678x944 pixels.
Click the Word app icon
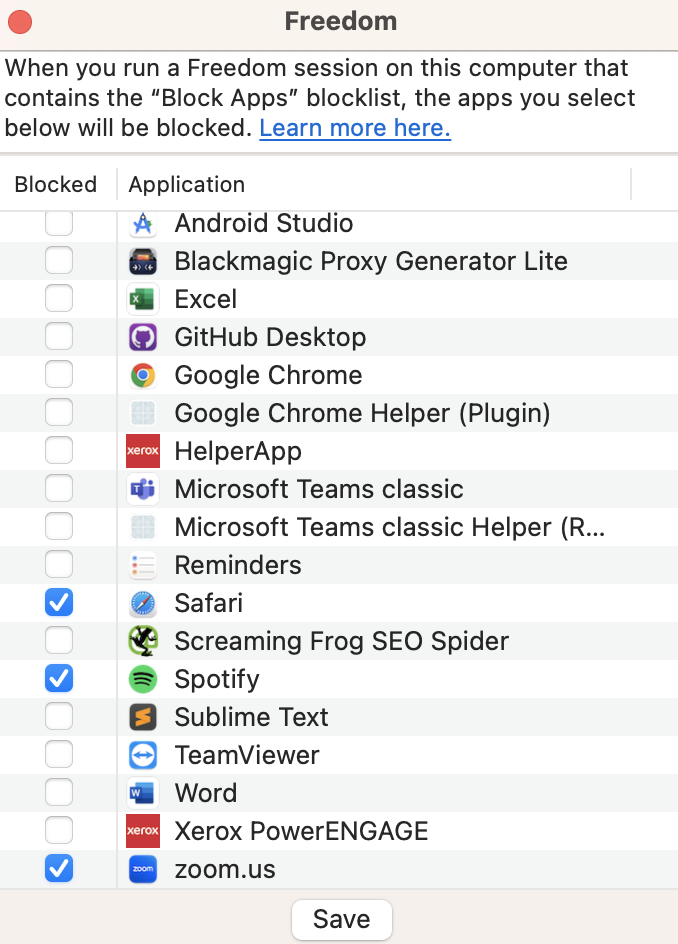pyautogui.click(x=143, y=793)
